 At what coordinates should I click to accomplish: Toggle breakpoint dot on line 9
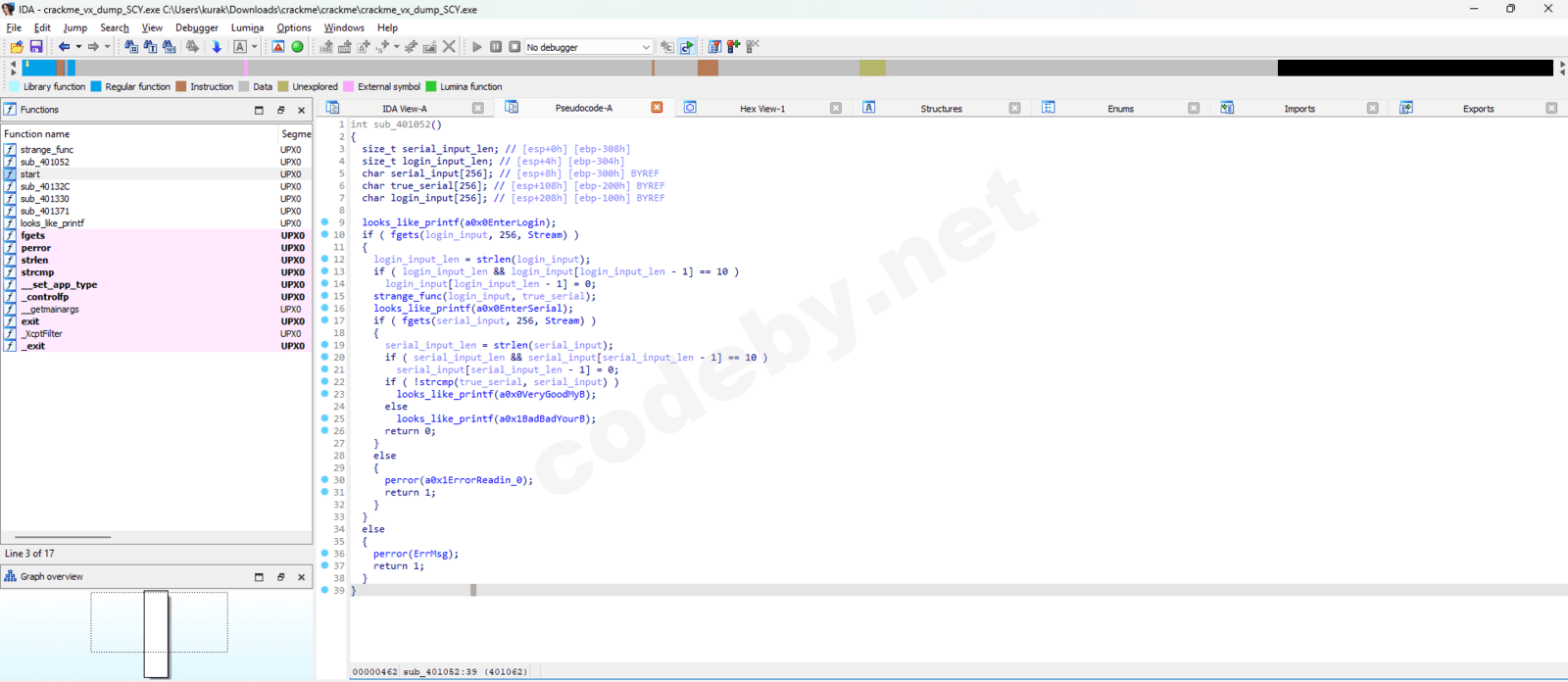click(x=325, y=222)
